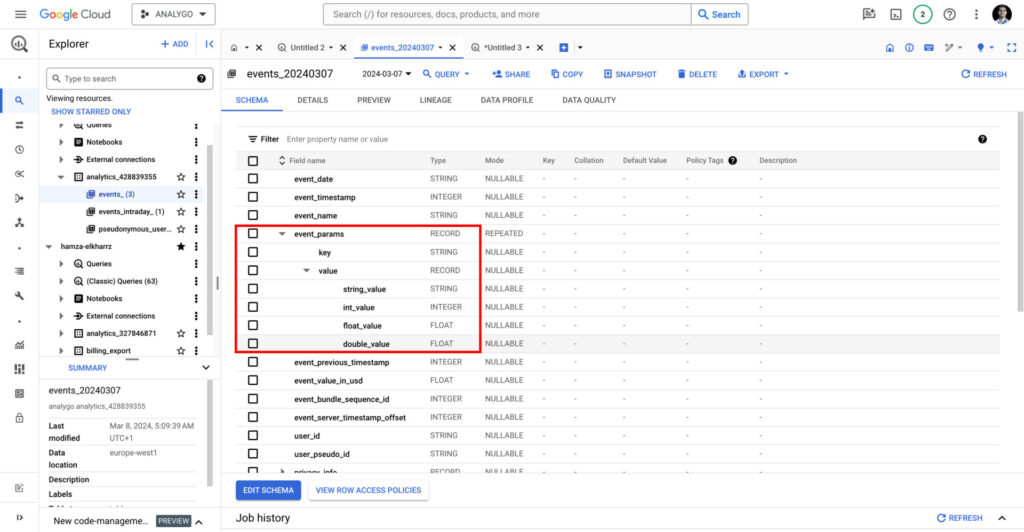1024x532 pixels.
Task: Select all fields with header checkbox
Action: (253, 160)
